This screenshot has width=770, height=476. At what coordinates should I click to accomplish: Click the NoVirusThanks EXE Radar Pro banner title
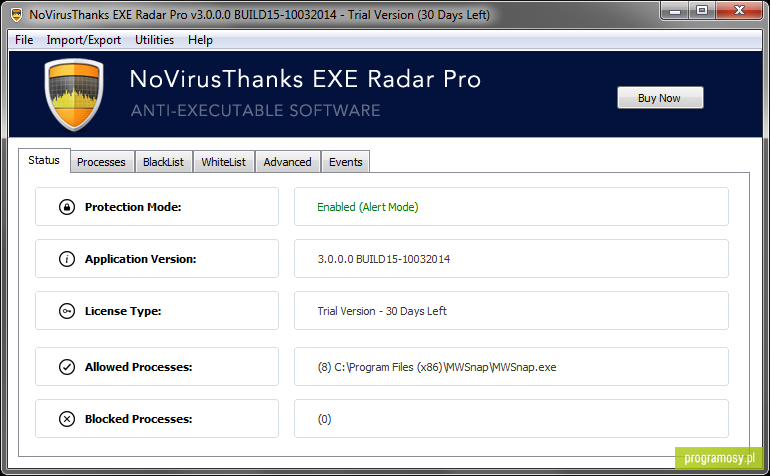305,79
